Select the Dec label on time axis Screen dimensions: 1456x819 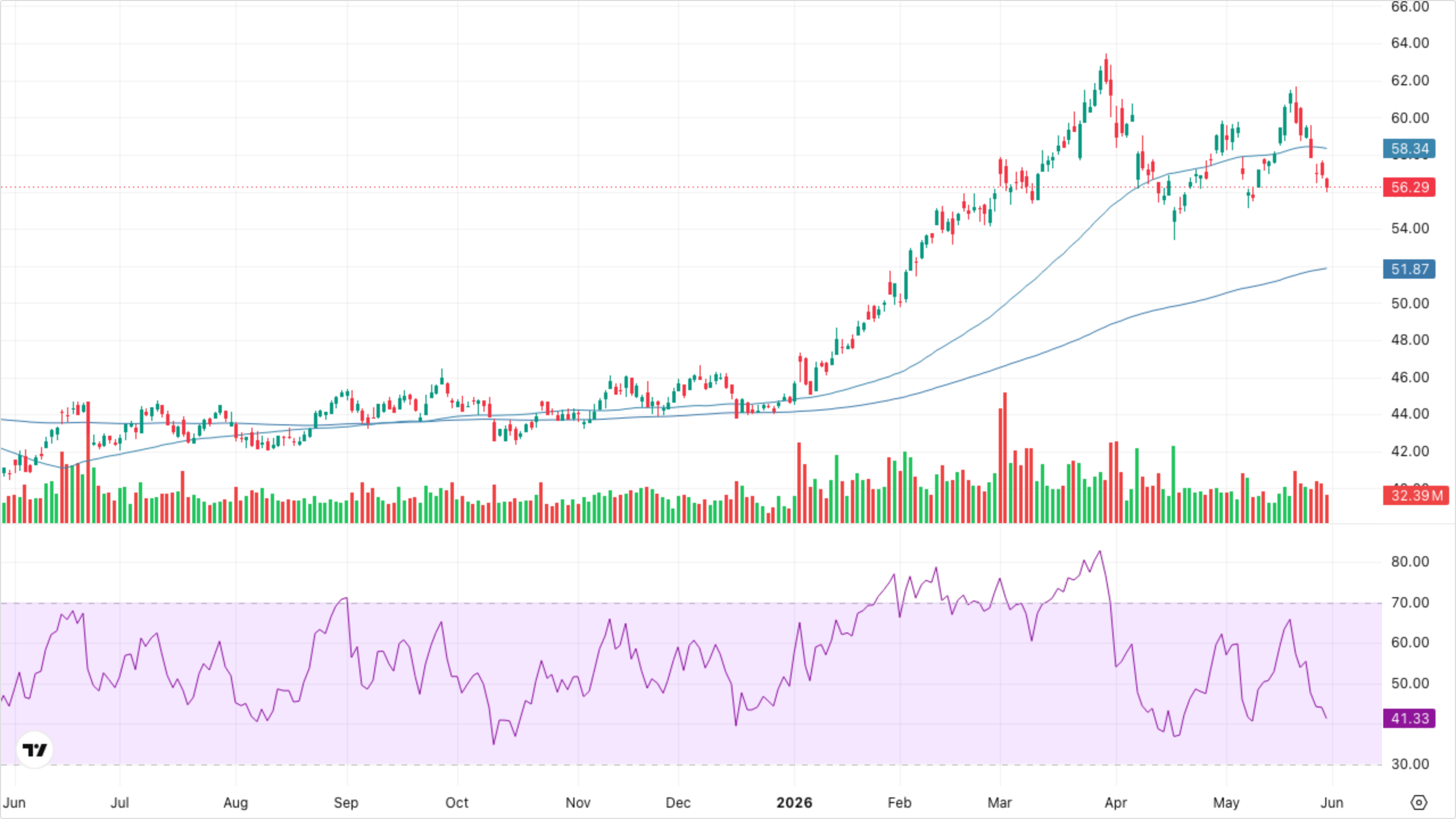[678, 803]
